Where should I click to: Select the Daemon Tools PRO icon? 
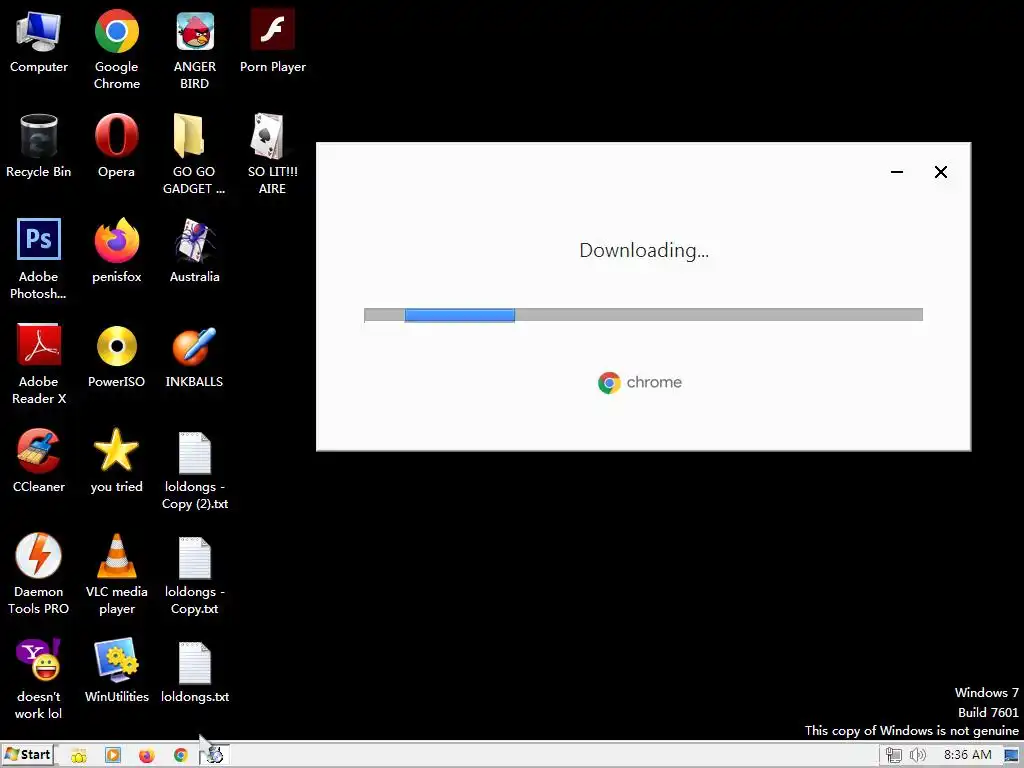(39, 575)
